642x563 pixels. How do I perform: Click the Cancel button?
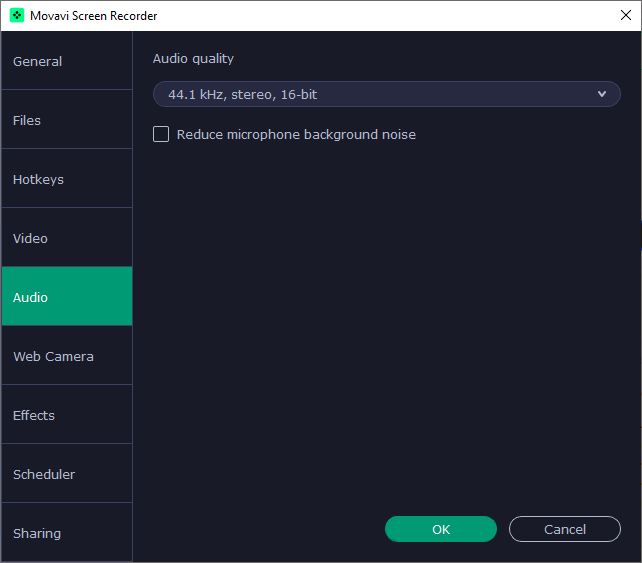click(565, 529)
